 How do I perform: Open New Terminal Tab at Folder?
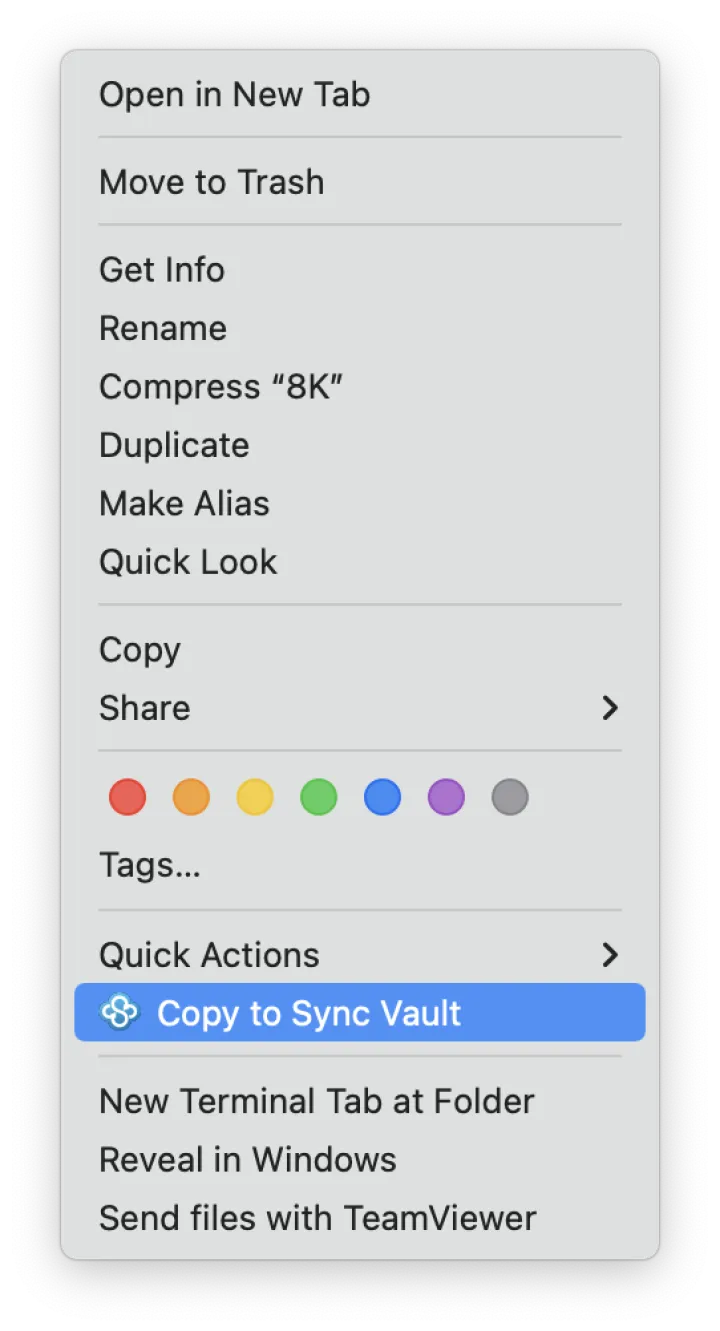pyautogui.click(x=316, y=1102)
